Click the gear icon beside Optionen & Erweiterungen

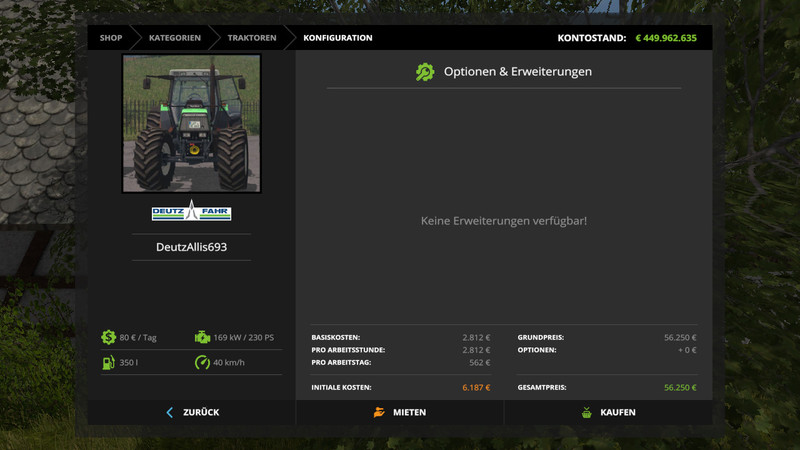(425, 72)
